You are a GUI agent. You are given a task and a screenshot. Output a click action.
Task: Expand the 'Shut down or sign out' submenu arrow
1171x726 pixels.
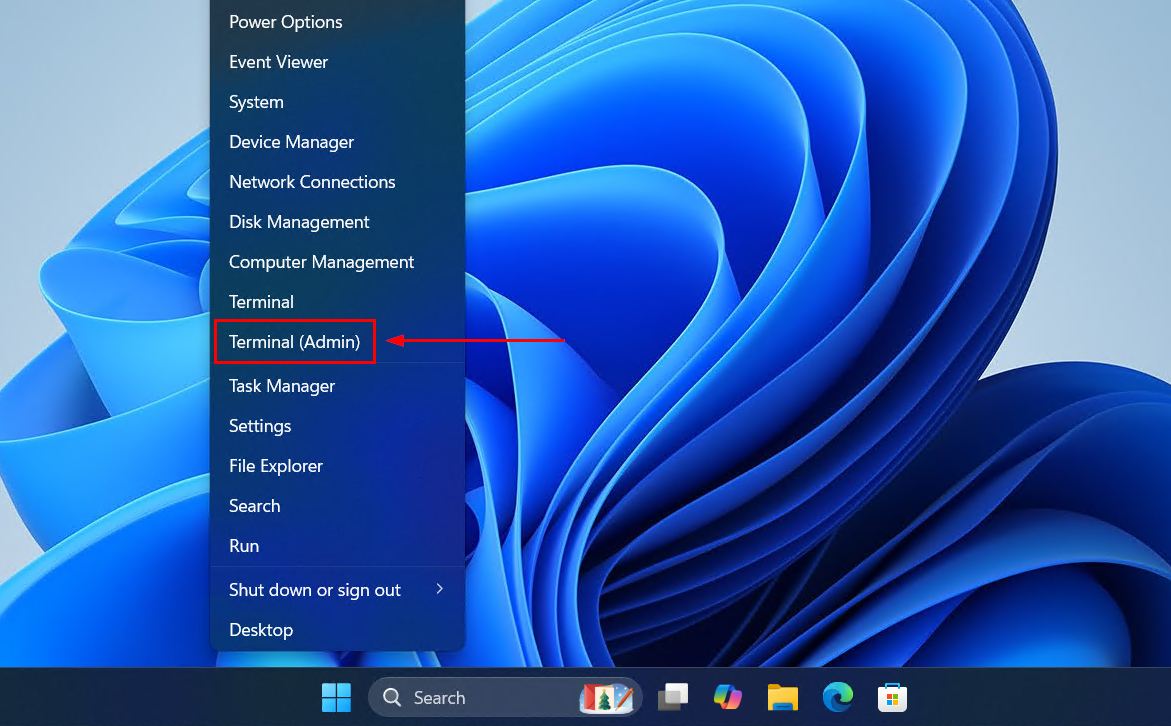click(439, 589)
